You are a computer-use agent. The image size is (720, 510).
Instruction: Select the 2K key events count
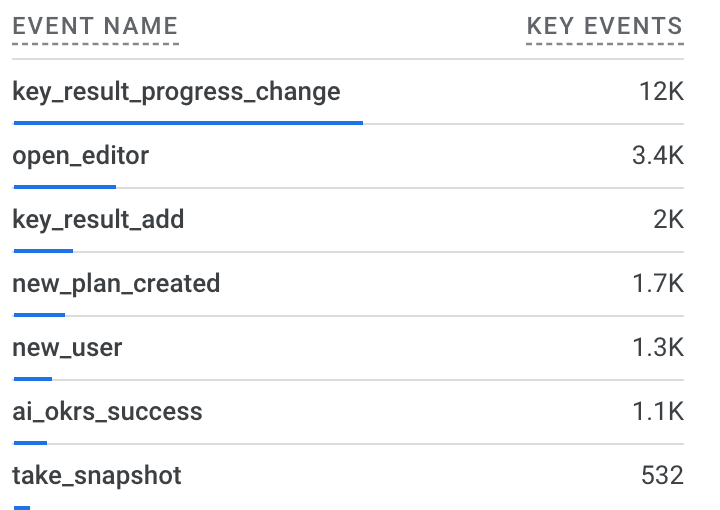[x=668, y=220]
